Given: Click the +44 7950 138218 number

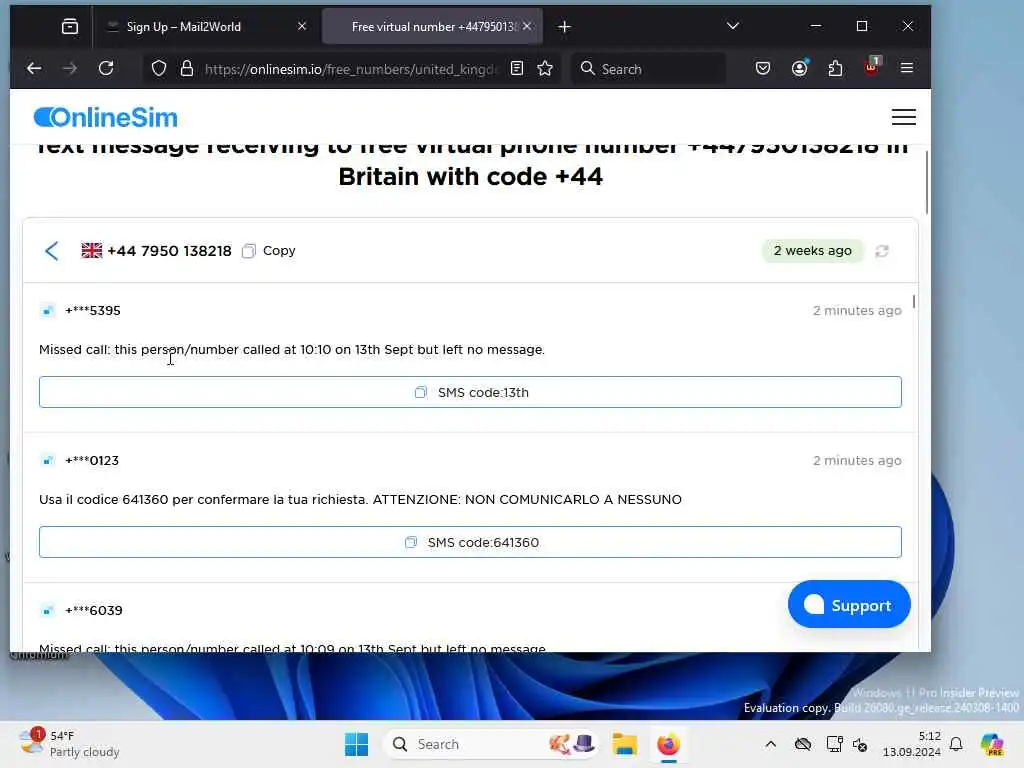Looking at the screenshot, I should [x=169, y=251].
